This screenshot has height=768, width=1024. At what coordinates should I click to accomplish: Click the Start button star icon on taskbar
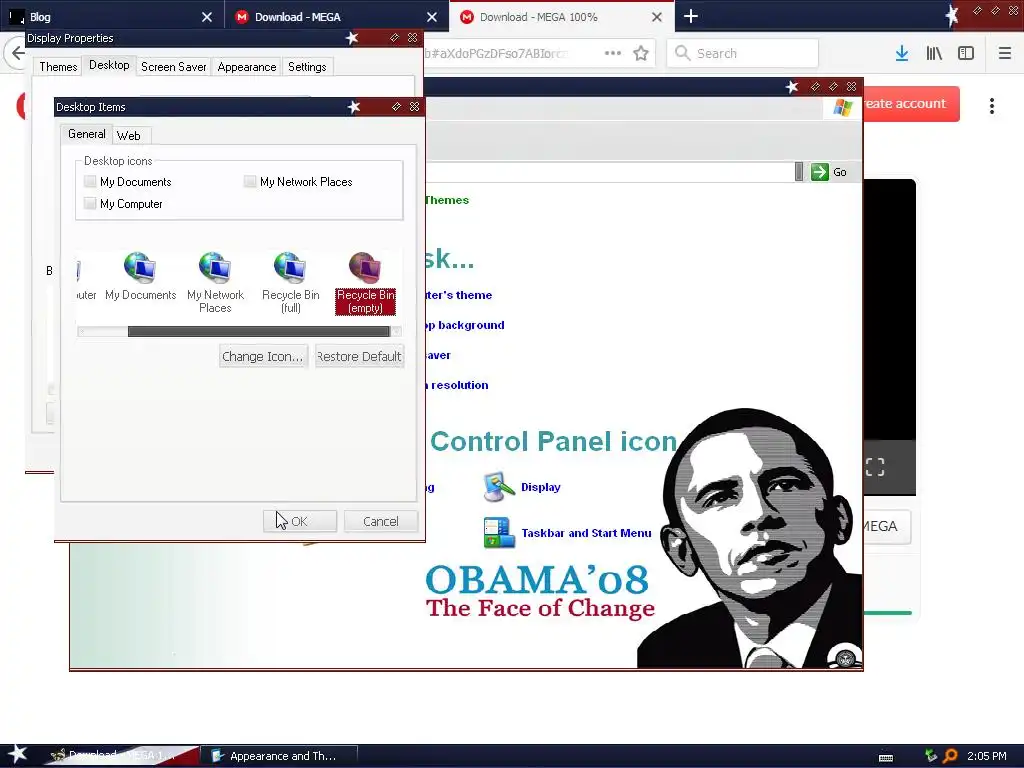(18, 754)
